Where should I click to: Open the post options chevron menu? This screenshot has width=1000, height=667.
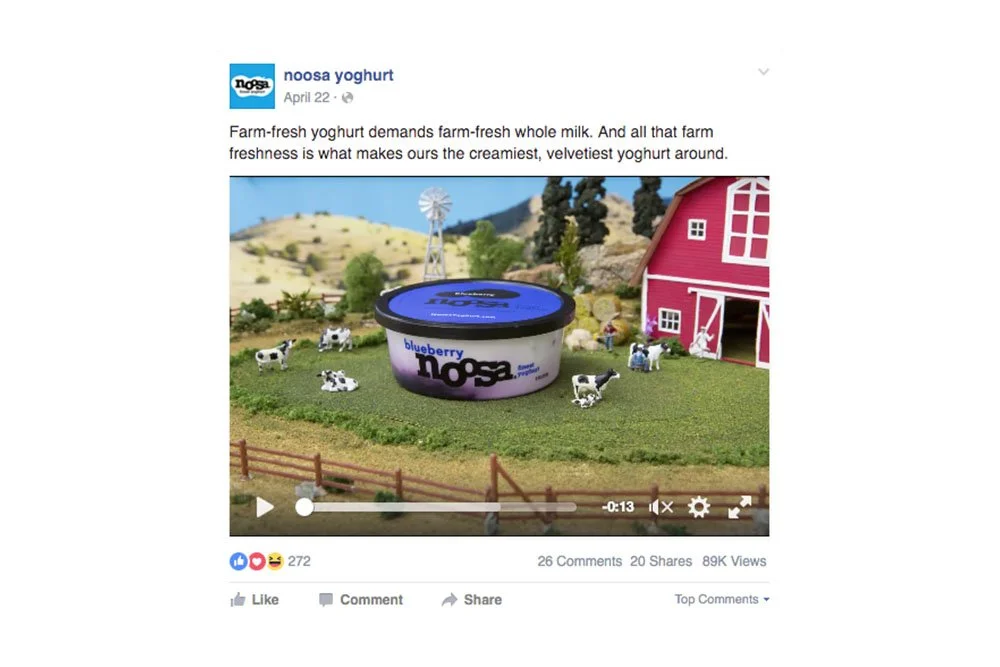point(763,71)
